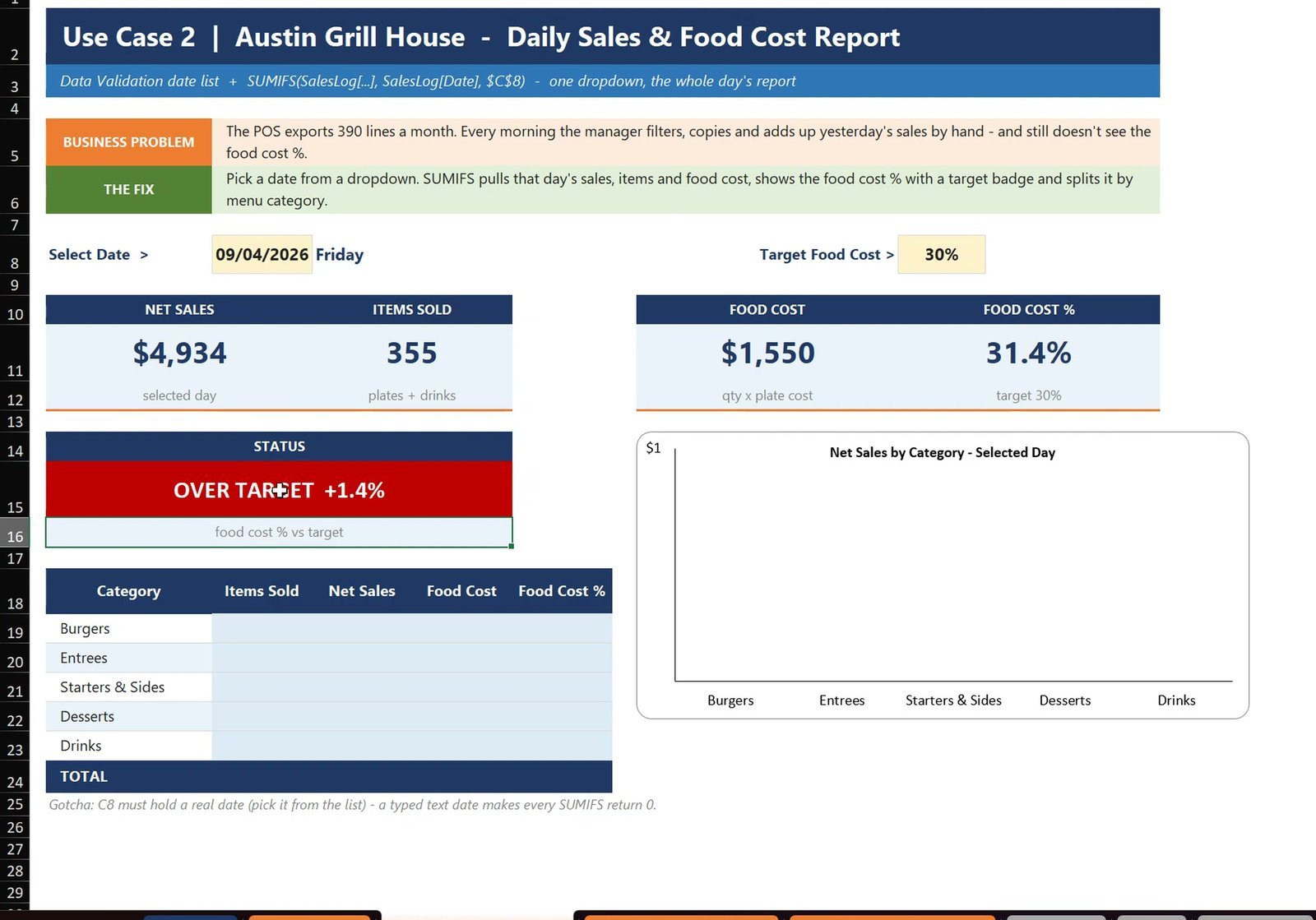Click the ITEMS SOLD KPI card header
Screen dimensions: 1316x920
[412, 309]
